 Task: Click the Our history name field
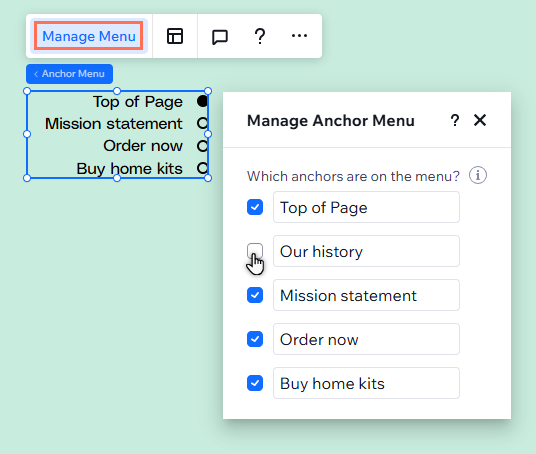[366, 251]
